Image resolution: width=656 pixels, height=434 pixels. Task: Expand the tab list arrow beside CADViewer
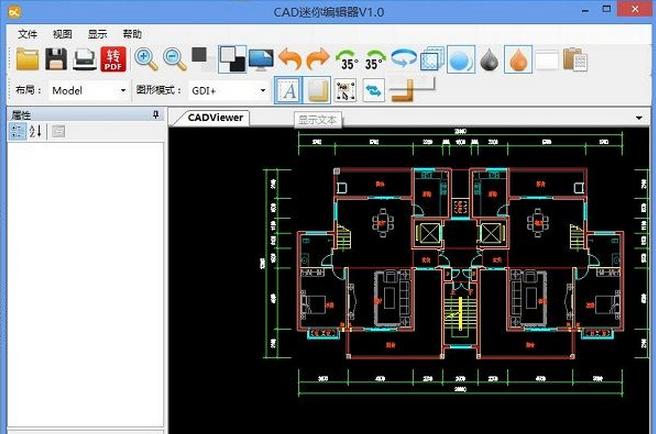coord(639,118)
